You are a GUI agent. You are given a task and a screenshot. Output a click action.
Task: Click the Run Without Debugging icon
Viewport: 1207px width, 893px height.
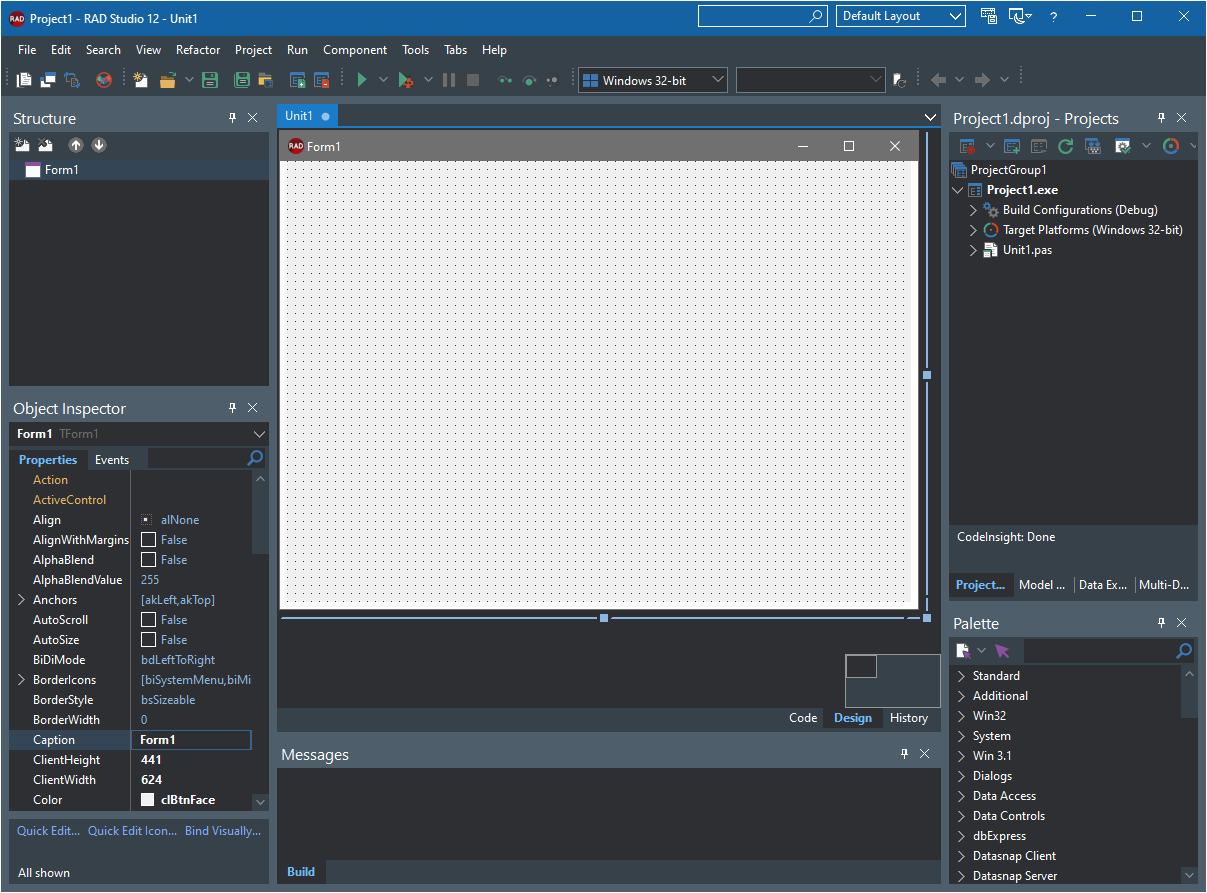click(x=405, y=80)
